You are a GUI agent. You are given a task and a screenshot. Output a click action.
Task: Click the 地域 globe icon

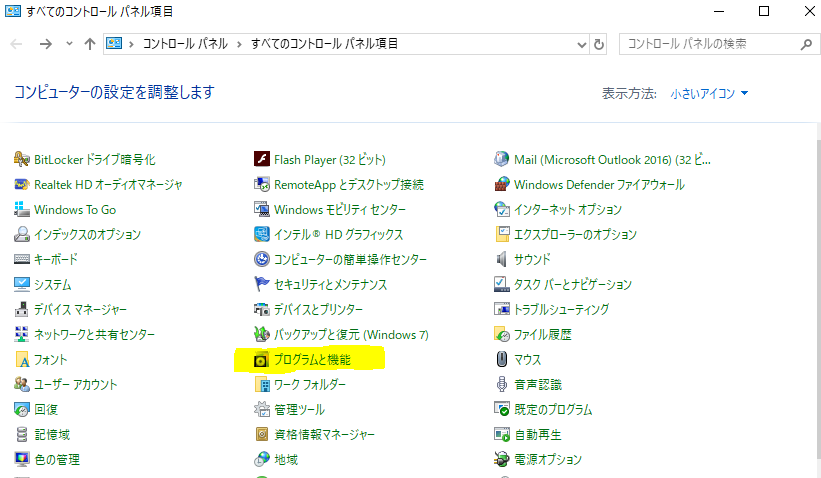pyautogui.click(x=261, y=459)
